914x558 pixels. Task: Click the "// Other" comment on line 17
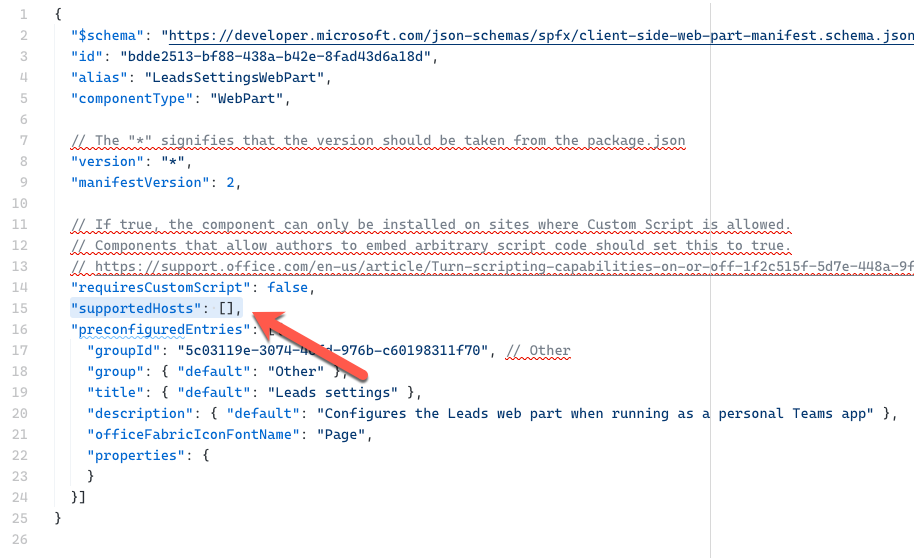pyautogui.click(x=538, y=350)
